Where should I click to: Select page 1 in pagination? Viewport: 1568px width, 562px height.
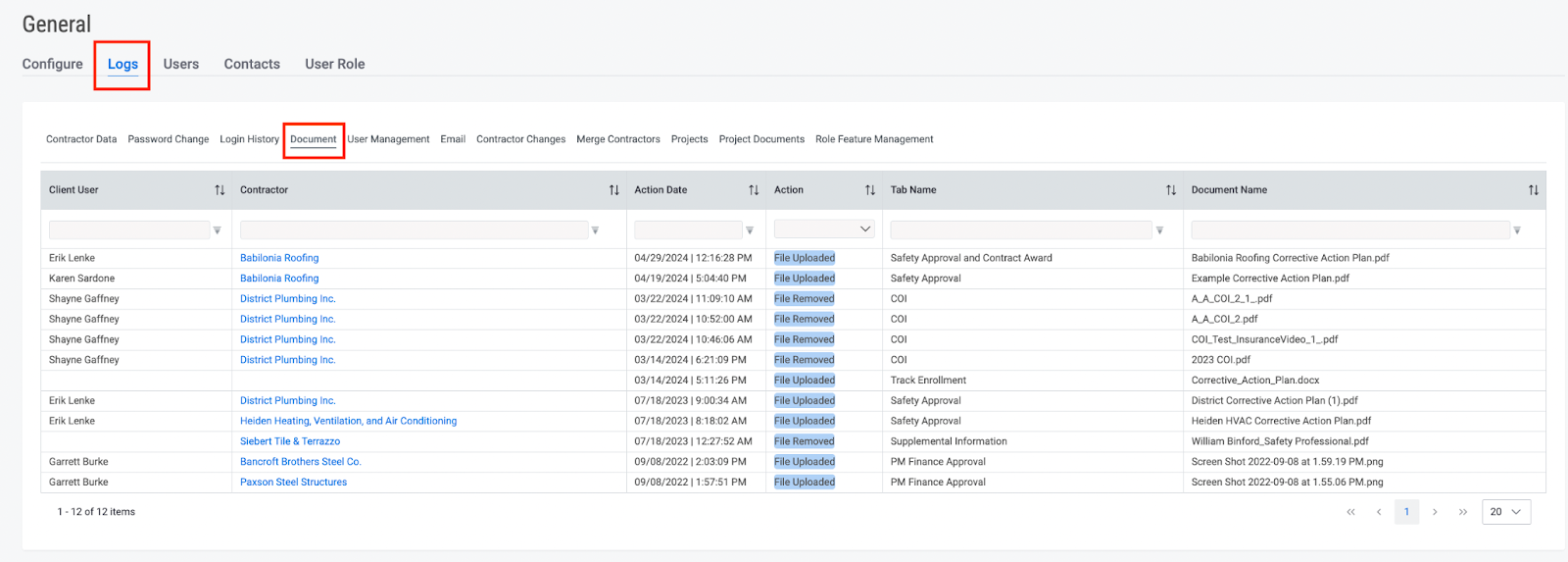[1406, 512]
